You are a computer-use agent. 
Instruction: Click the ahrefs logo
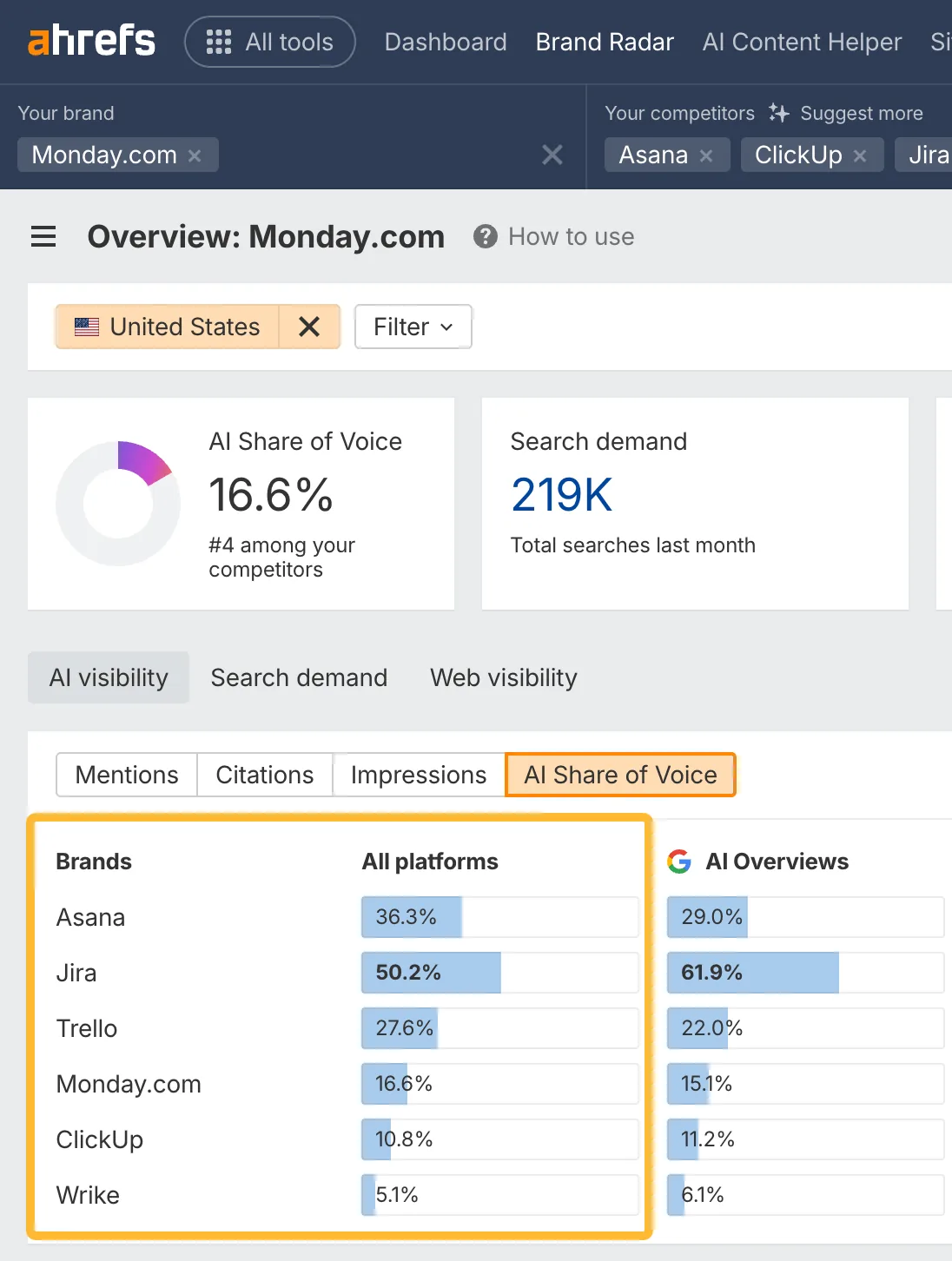(91, 40)
